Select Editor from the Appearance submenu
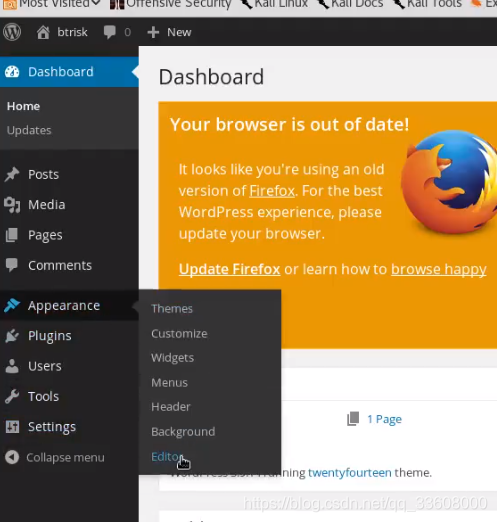This screenshot has height=522, width=497. tap(167, 456)
